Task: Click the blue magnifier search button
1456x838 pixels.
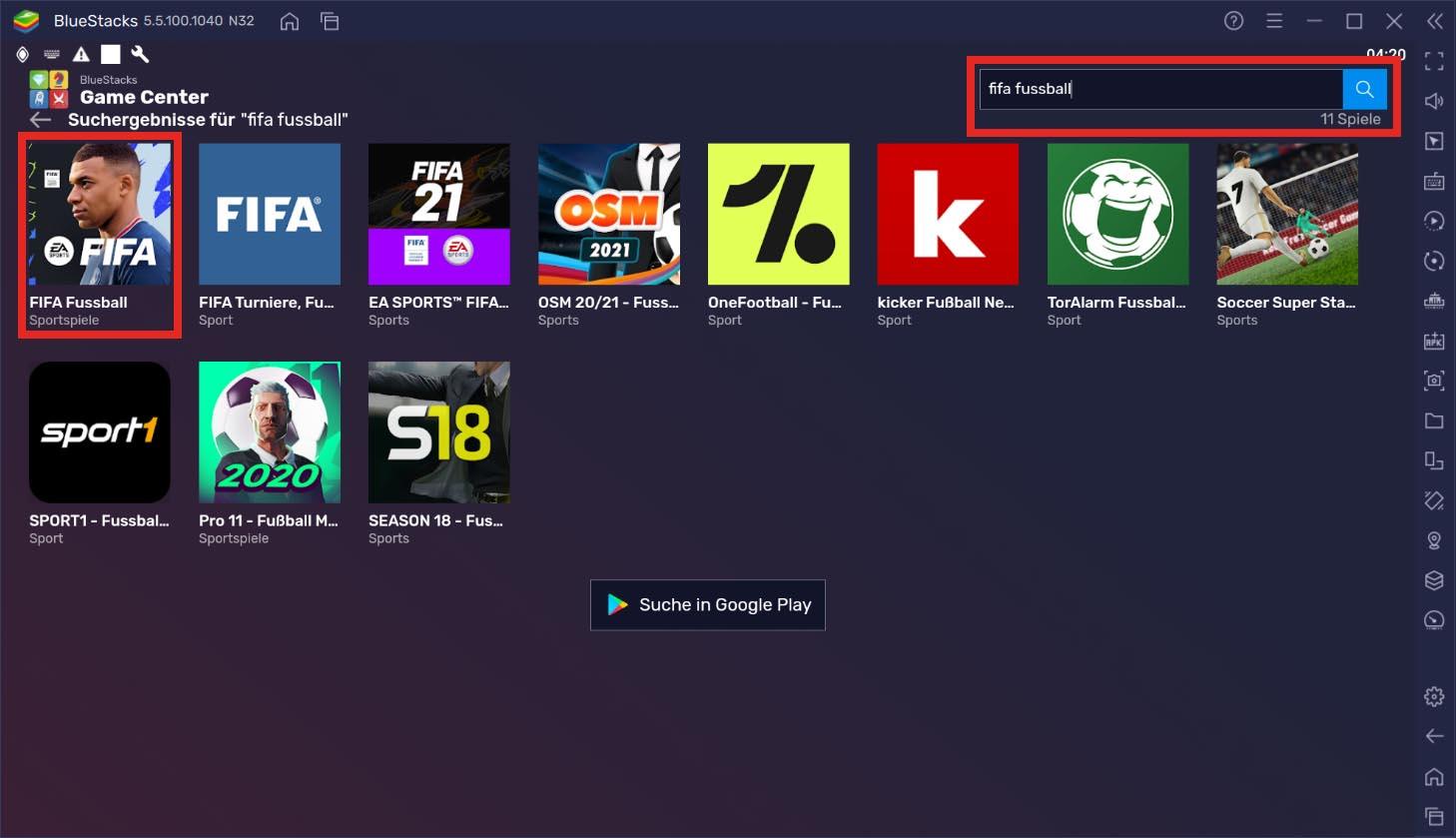Action: coord(1364,89)
